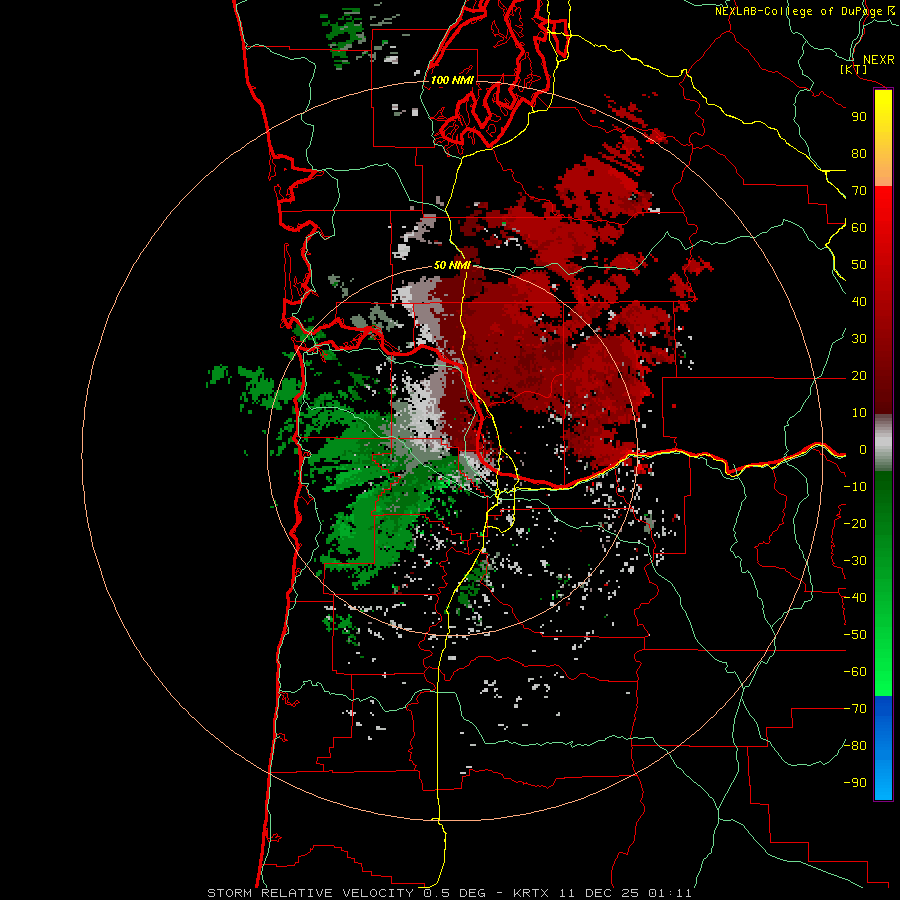Pick the gray zero-velocity segment of the color bar
The width and height of the screenshot is (900, 900).
pyautogui.click(x=883, y=443)
